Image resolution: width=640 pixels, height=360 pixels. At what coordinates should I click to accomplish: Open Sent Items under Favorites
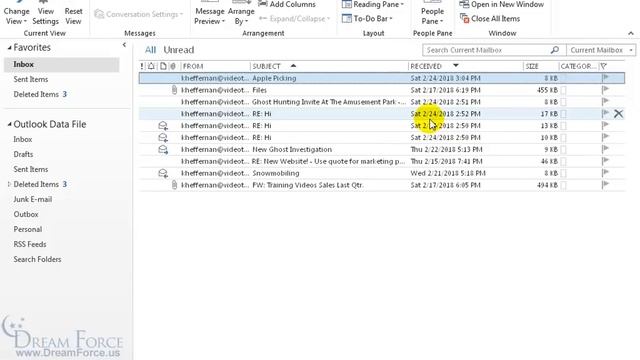coord(31,79)
